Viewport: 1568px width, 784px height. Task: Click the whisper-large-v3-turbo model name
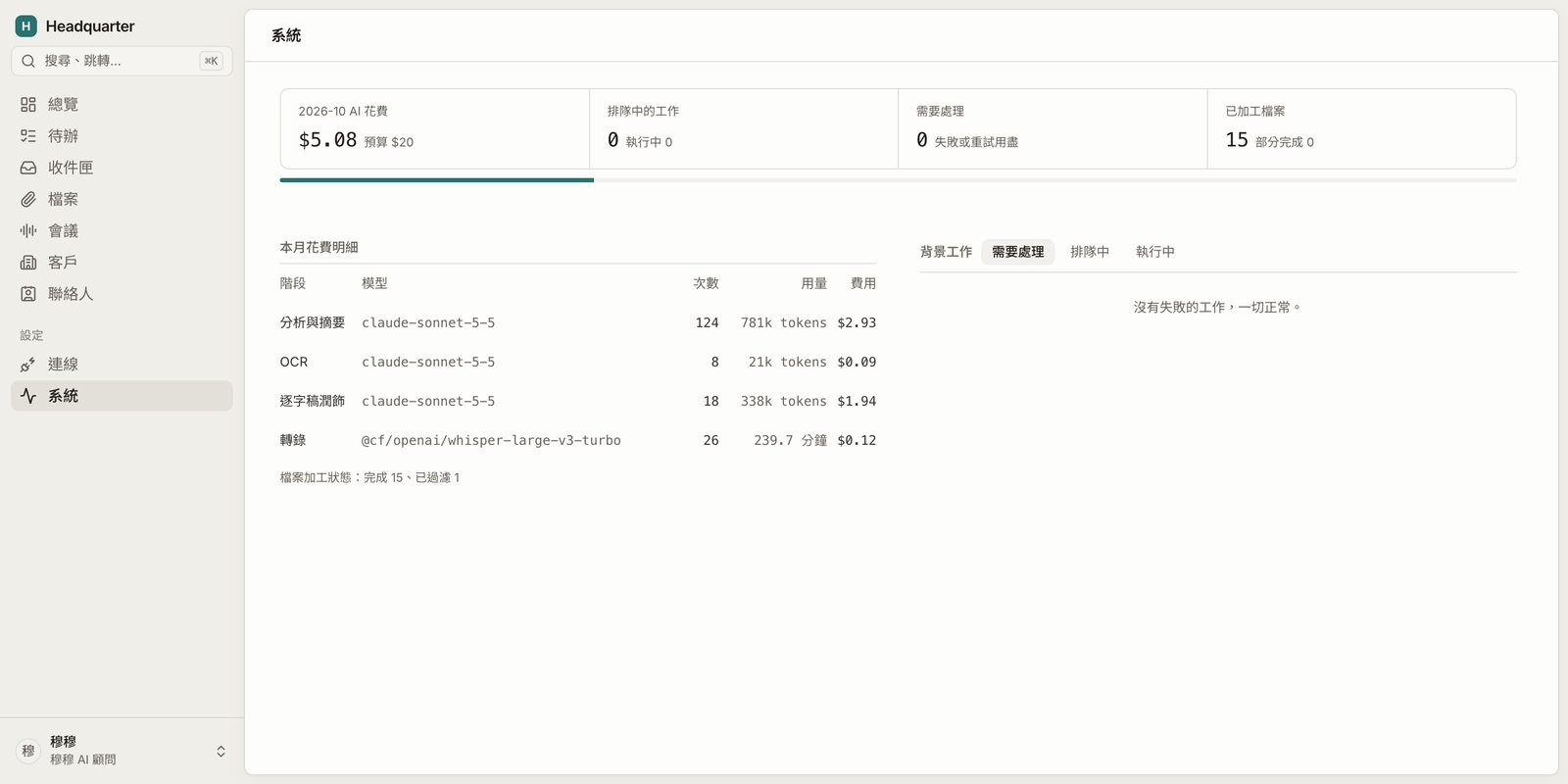pyautogui.click(x=491, y=440)
